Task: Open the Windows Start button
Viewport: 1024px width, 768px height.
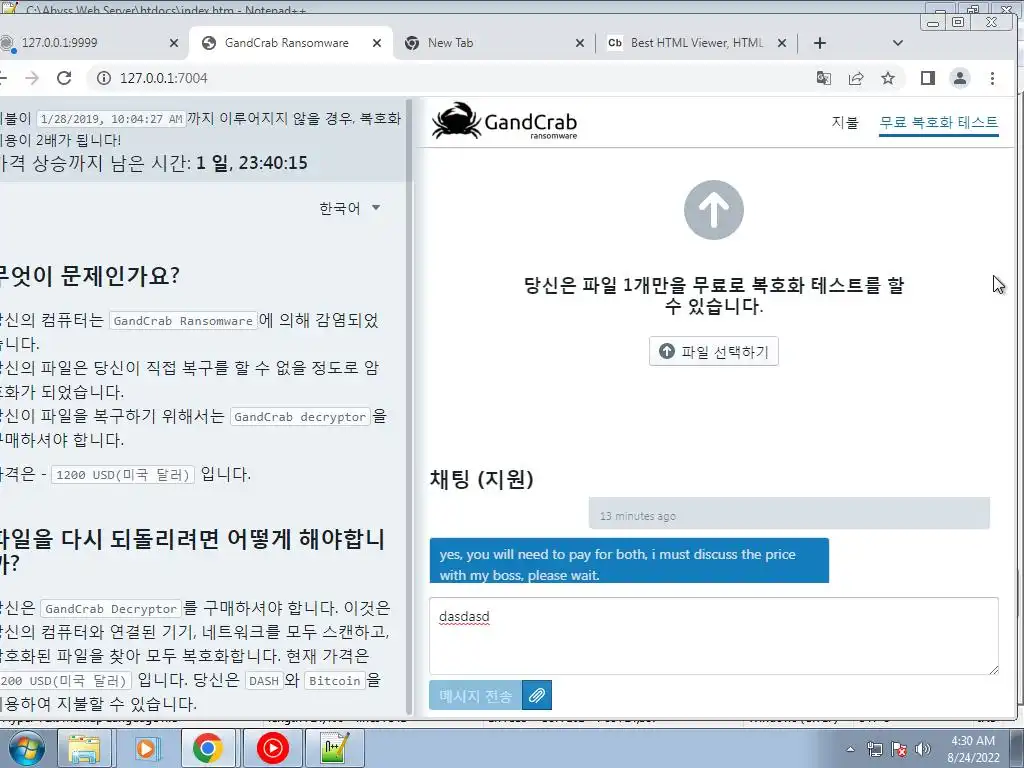Action: coord(26,748)
